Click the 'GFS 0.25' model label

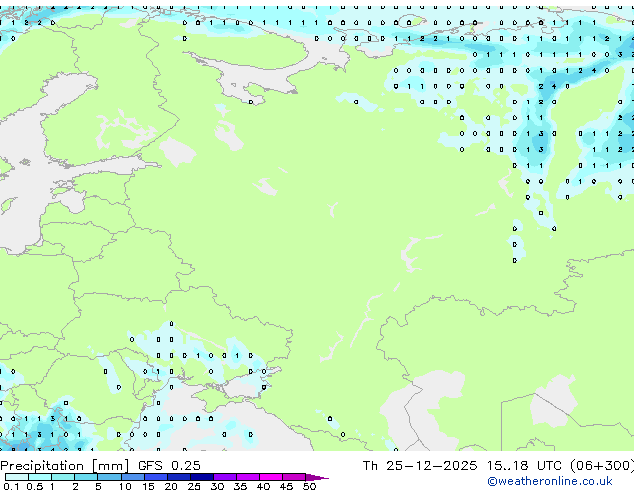[169, 466]
